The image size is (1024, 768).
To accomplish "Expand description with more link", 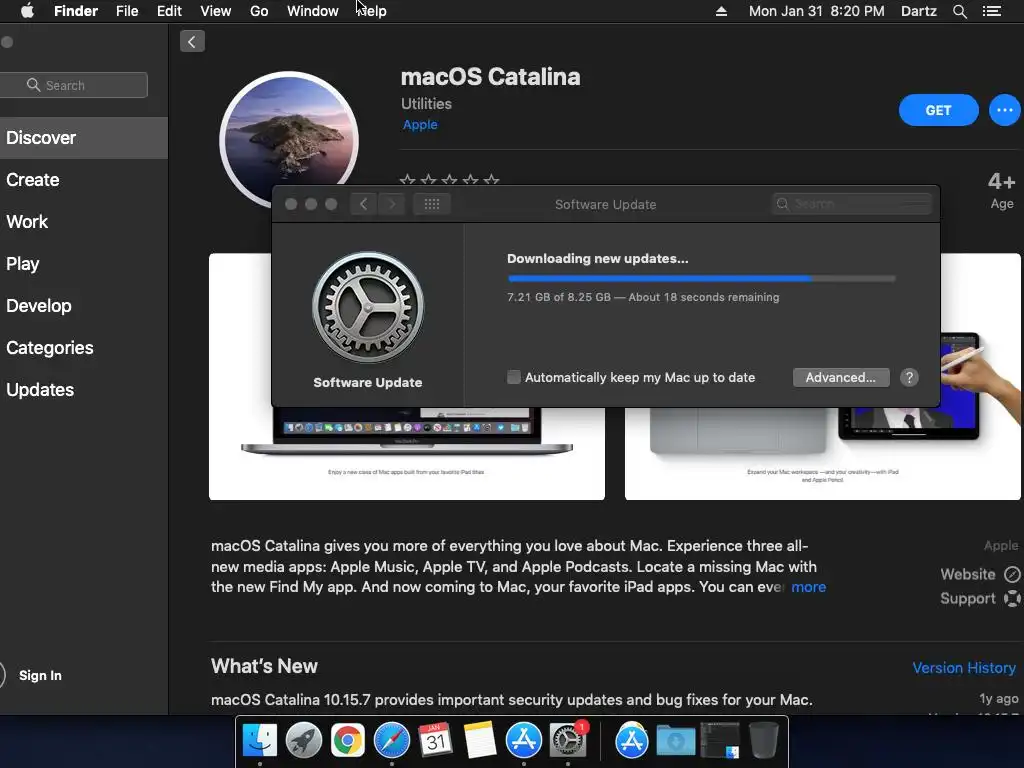I will [x=808, y=587].
